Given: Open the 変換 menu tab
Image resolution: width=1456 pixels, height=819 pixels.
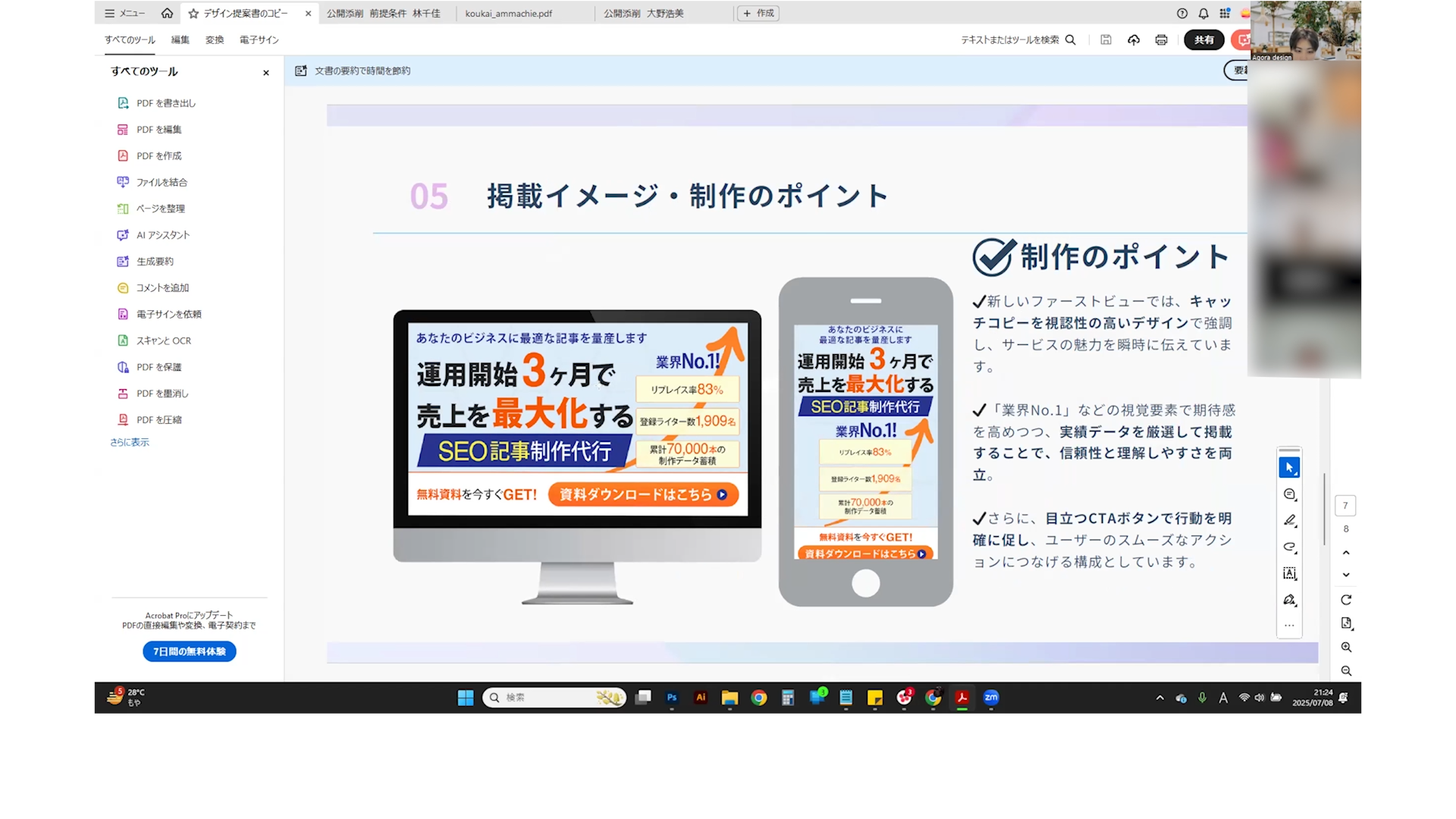Looking at the screenshot, I should (215, 40).
